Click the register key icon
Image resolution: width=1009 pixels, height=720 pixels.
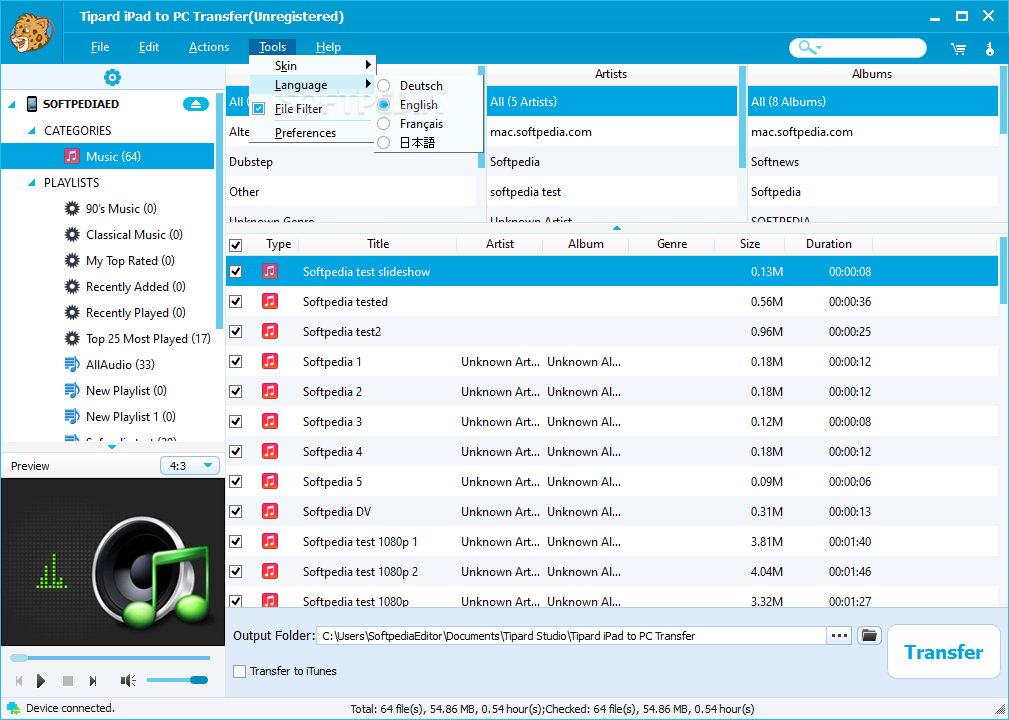click(990, 48)
